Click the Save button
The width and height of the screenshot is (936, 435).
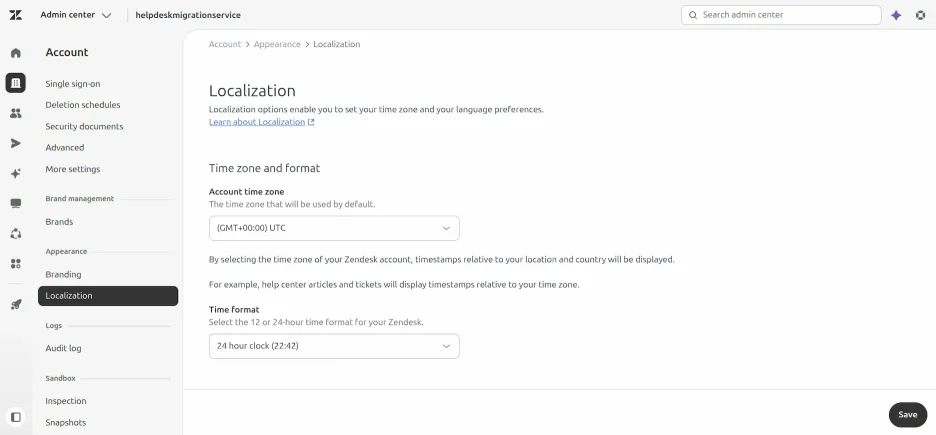[907, 415]
